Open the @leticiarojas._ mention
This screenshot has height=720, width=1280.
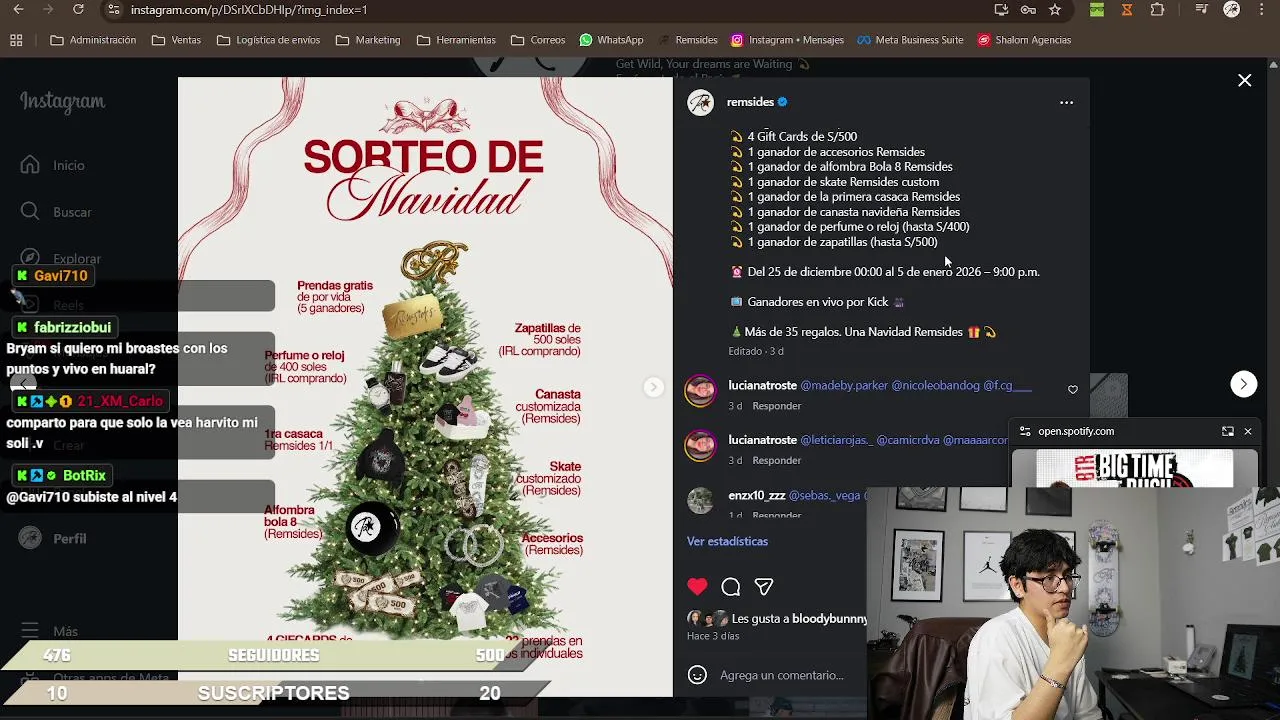click(x=836, y=440)
